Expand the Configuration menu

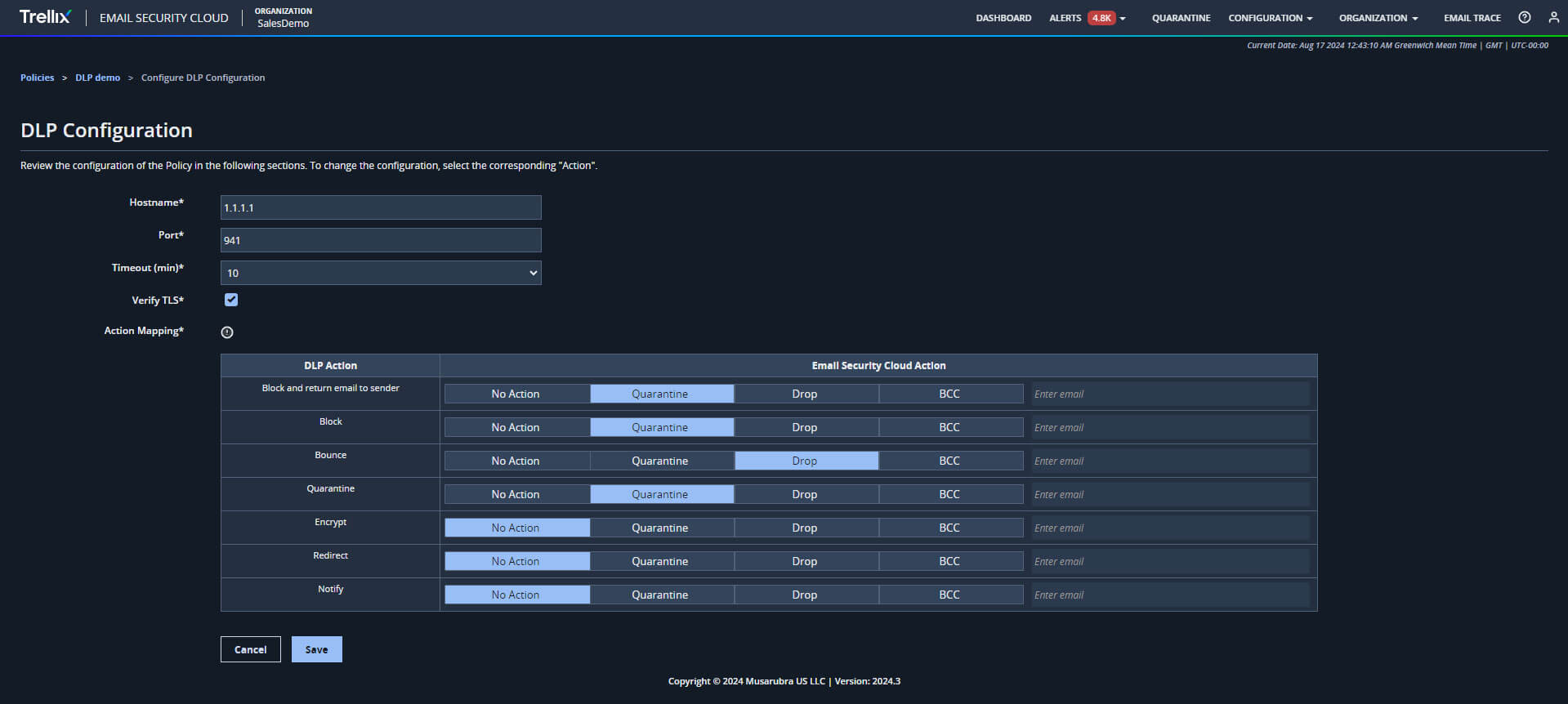click(1270, 18)
